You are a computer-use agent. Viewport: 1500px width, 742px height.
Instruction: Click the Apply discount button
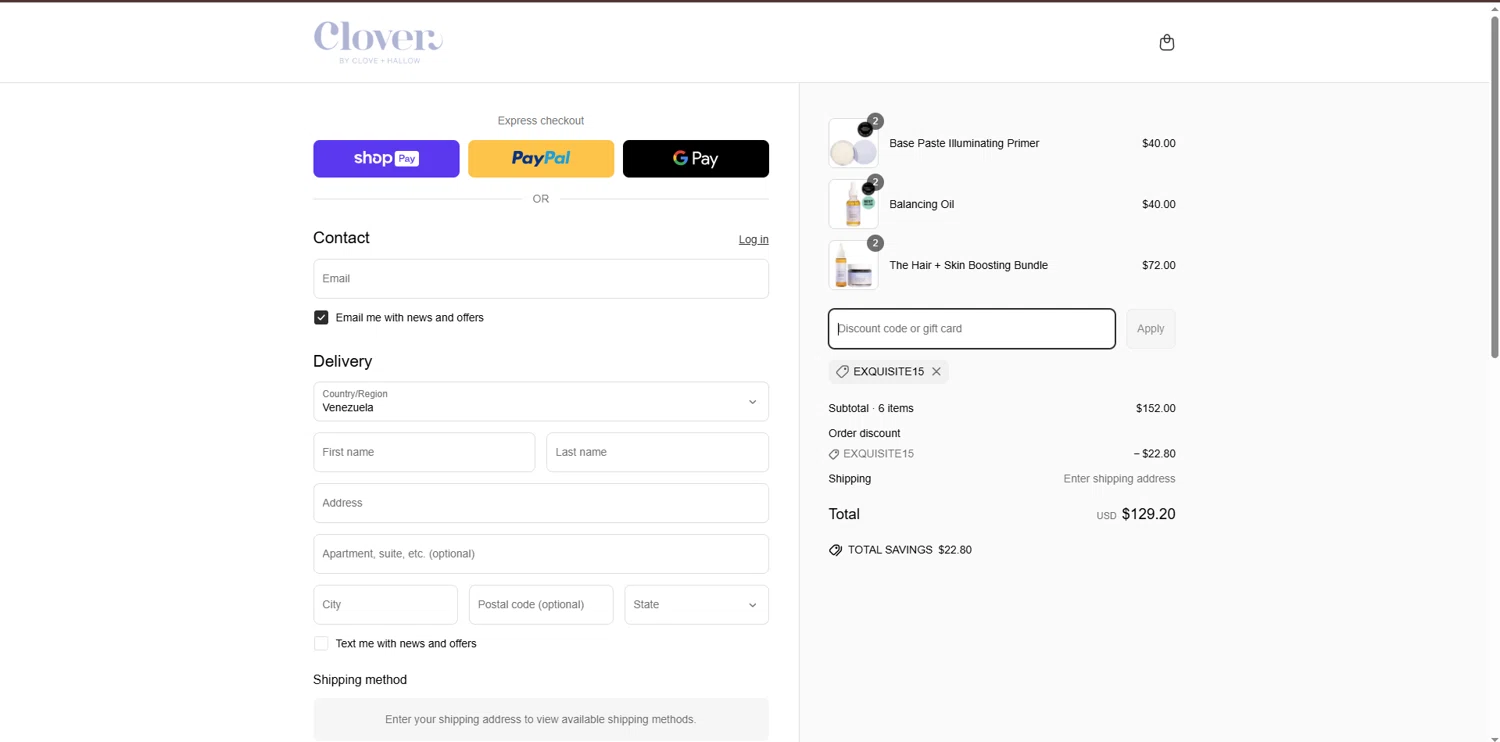click(x=1150, y=329)
